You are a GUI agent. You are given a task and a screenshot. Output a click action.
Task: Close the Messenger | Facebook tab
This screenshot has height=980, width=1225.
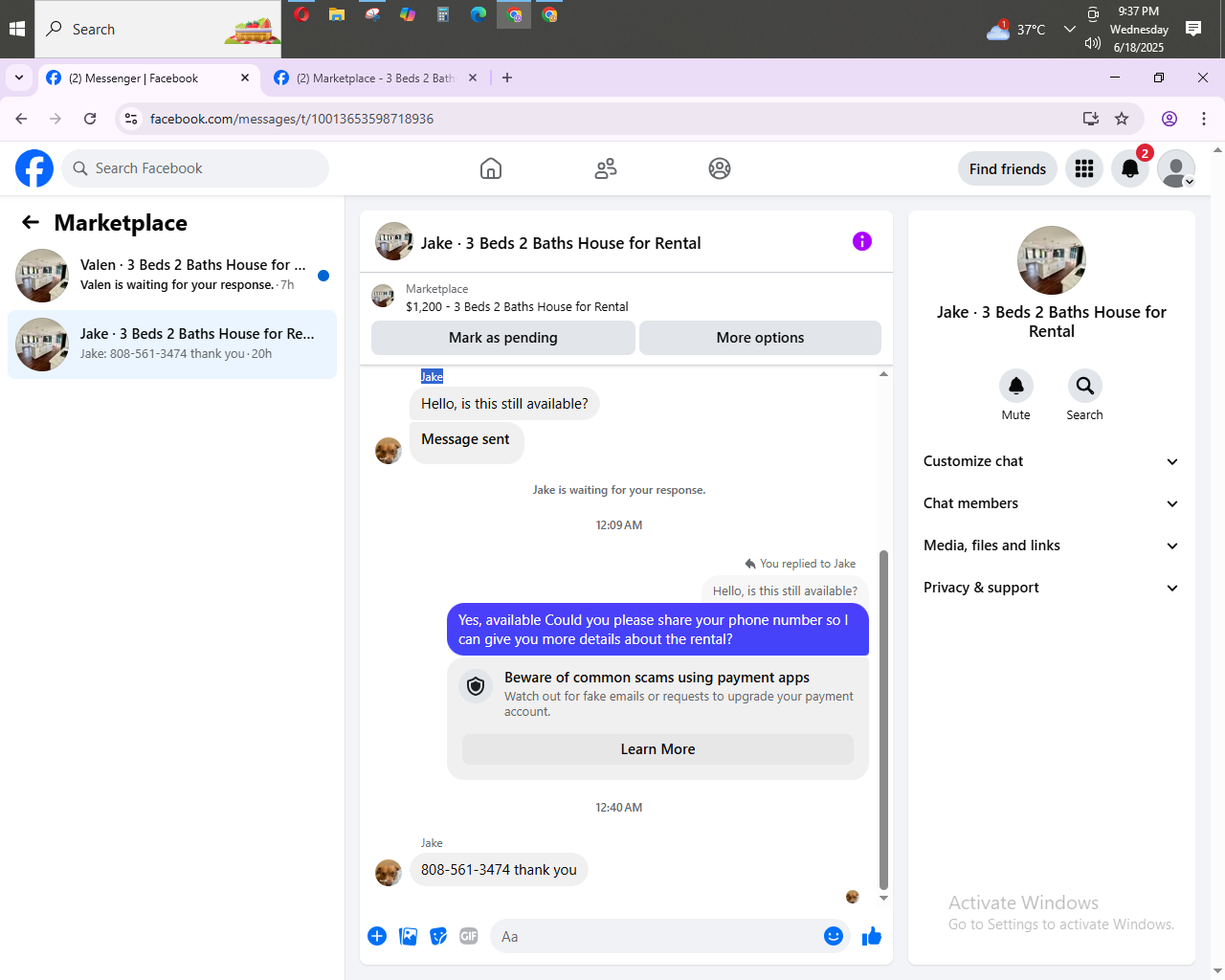click(x=245, y=78)
